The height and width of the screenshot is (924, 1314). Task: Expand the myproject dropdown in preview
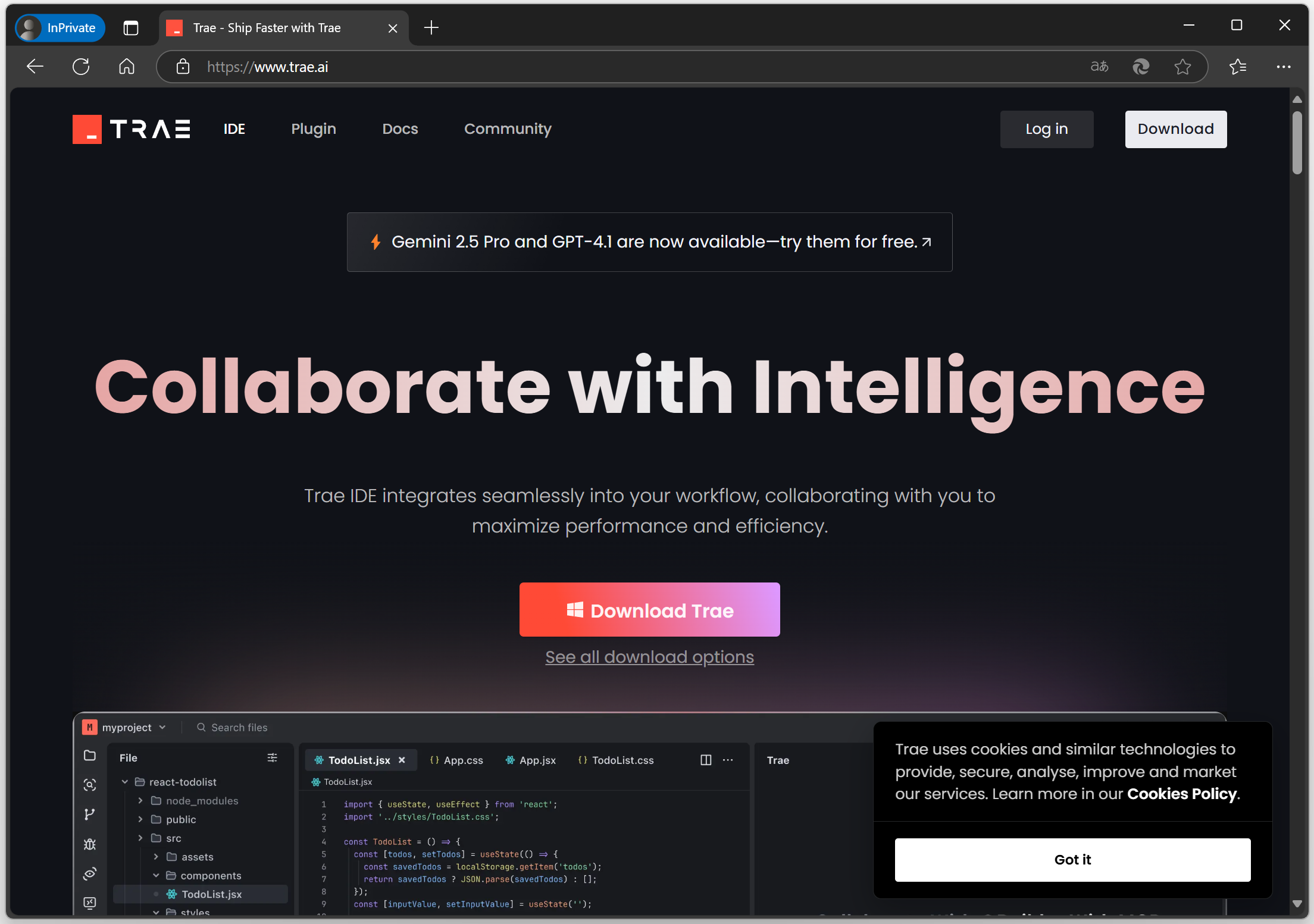pos(162,727)
